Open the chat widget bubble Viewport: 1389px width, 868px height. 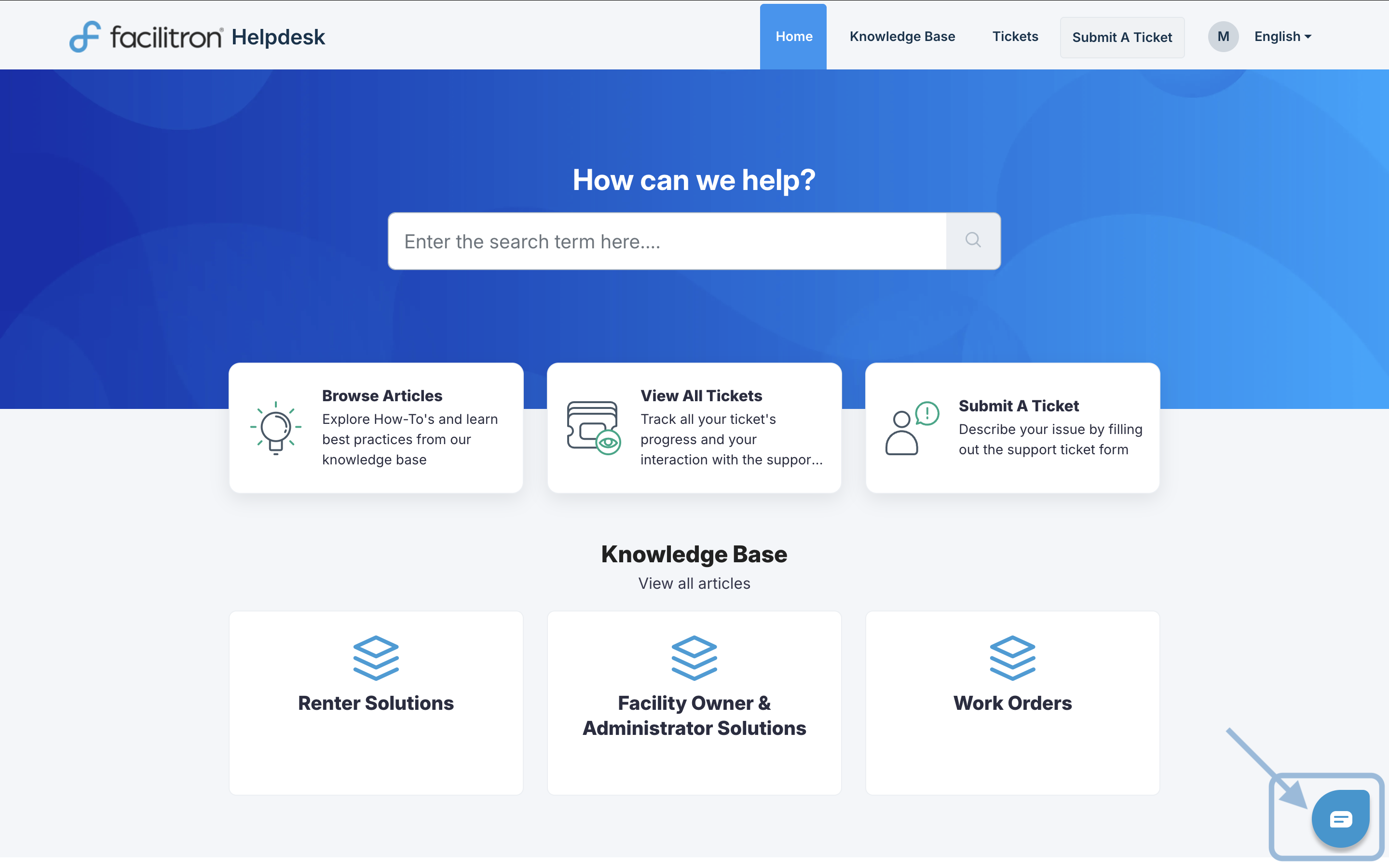pyautogui.click(x=1340, y=819)
